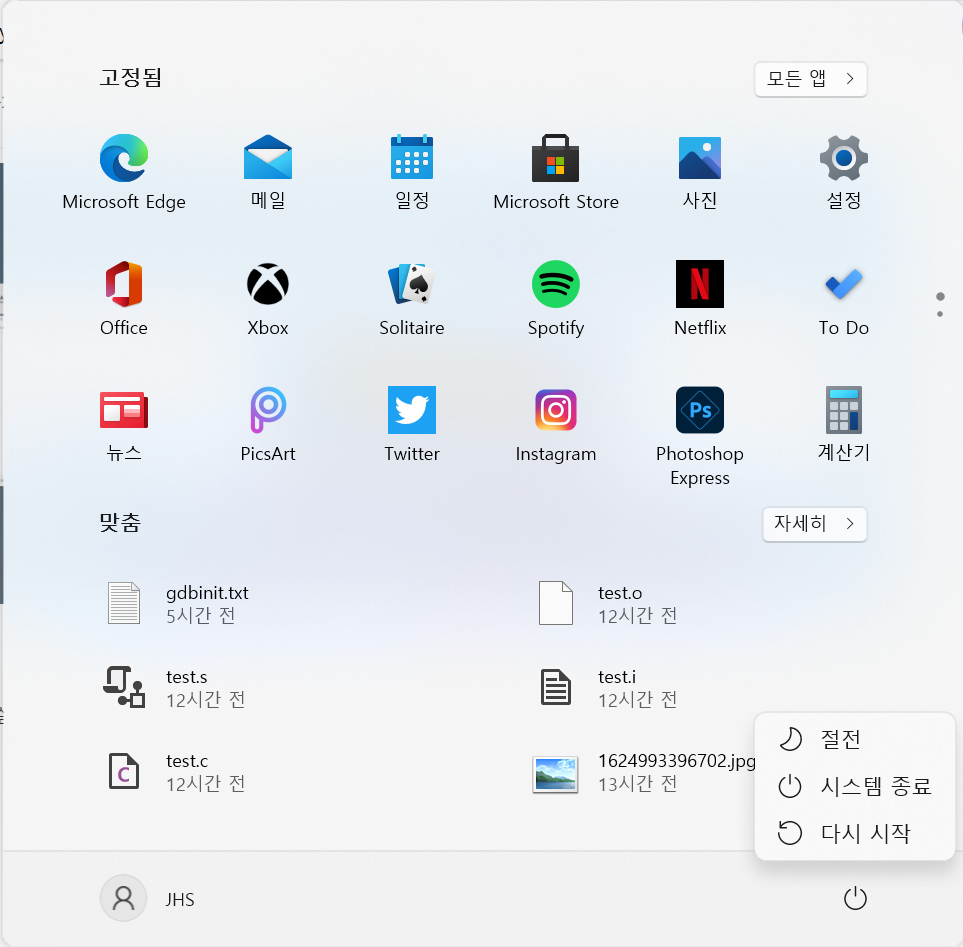Click the current pinned page indicator dot
The image size is (963, 947).
[x=940, y=297]
